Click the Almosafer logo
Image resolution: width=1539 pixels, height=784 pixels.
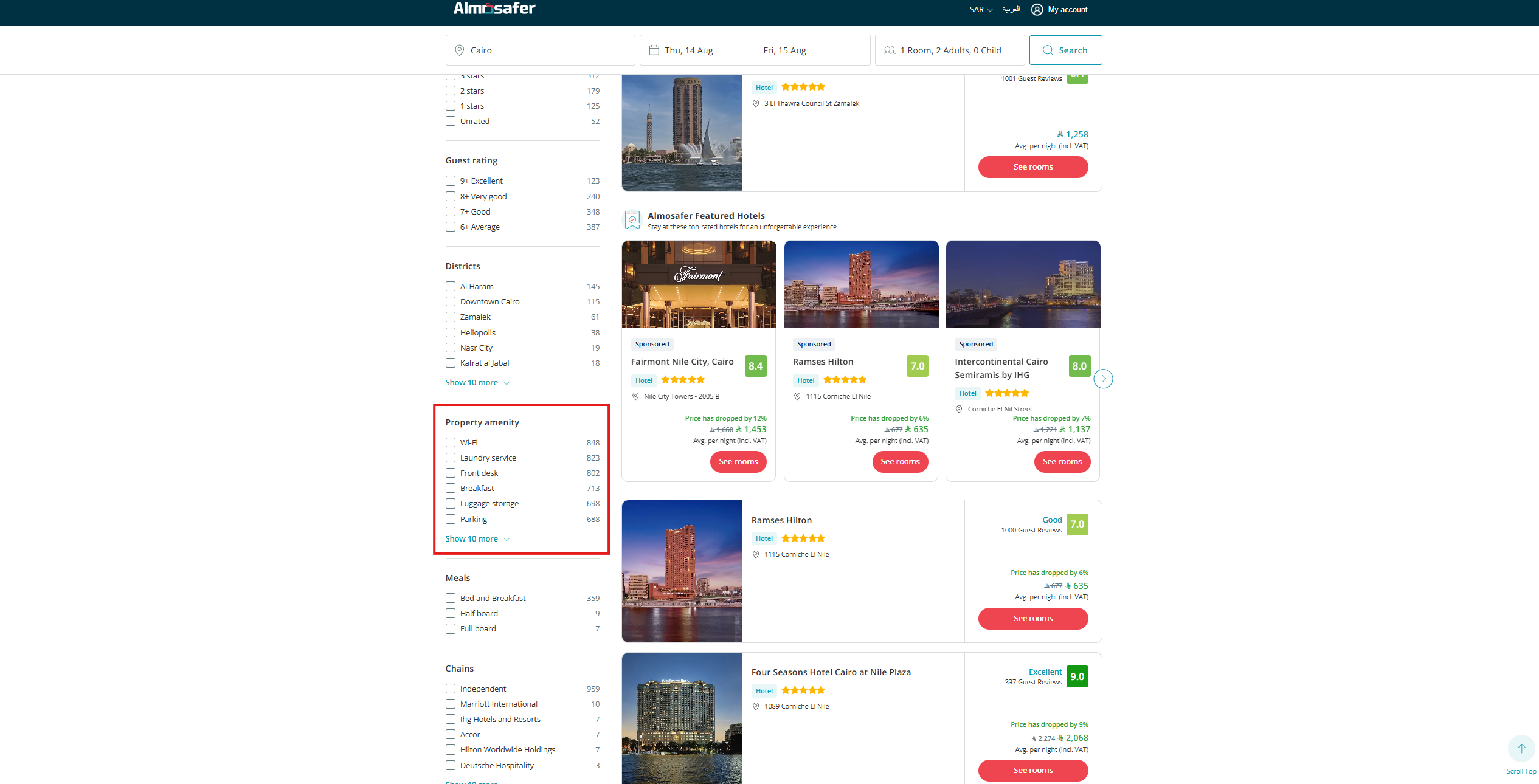(x=494, y=9)
